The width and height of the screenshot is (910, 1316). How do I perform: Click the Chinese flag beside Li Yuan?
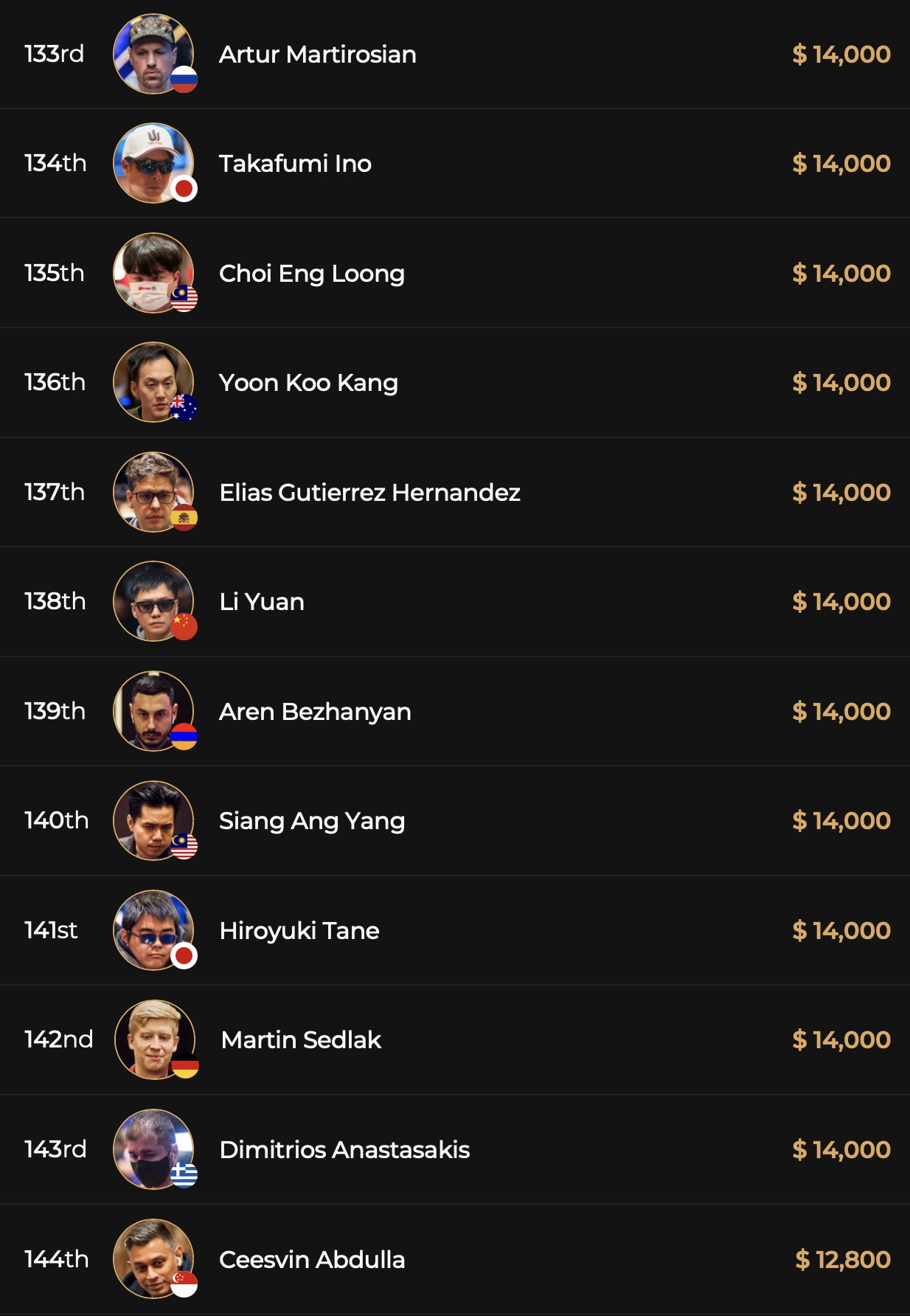184,626
